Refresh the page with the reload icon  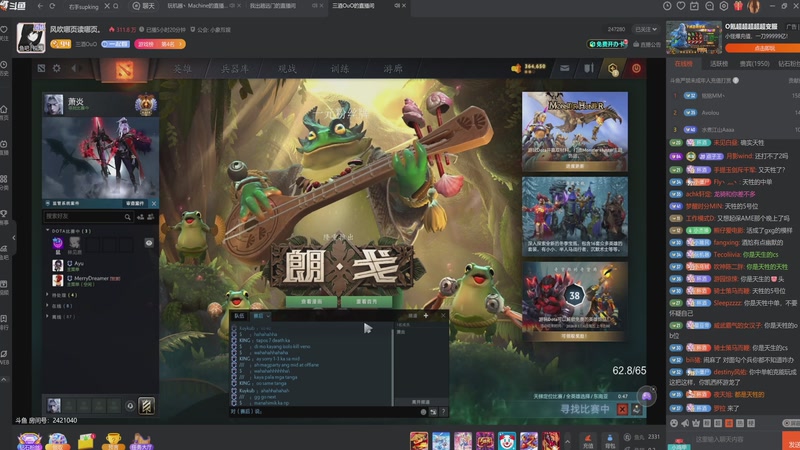click(52, 6)
